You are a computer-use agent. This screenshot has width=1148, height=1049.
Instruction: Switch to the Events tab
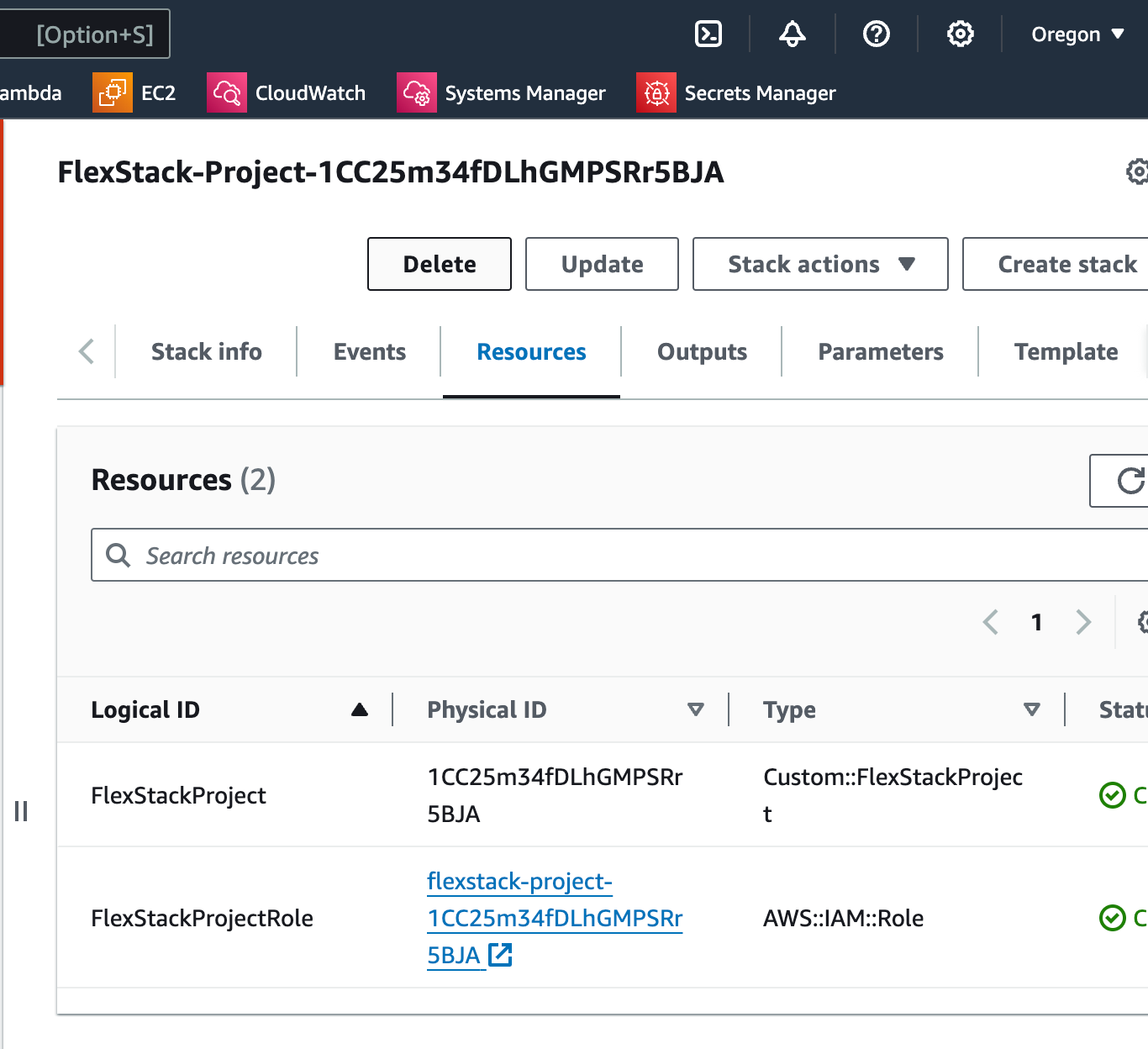pyautogui.click(x=369, y=351)
